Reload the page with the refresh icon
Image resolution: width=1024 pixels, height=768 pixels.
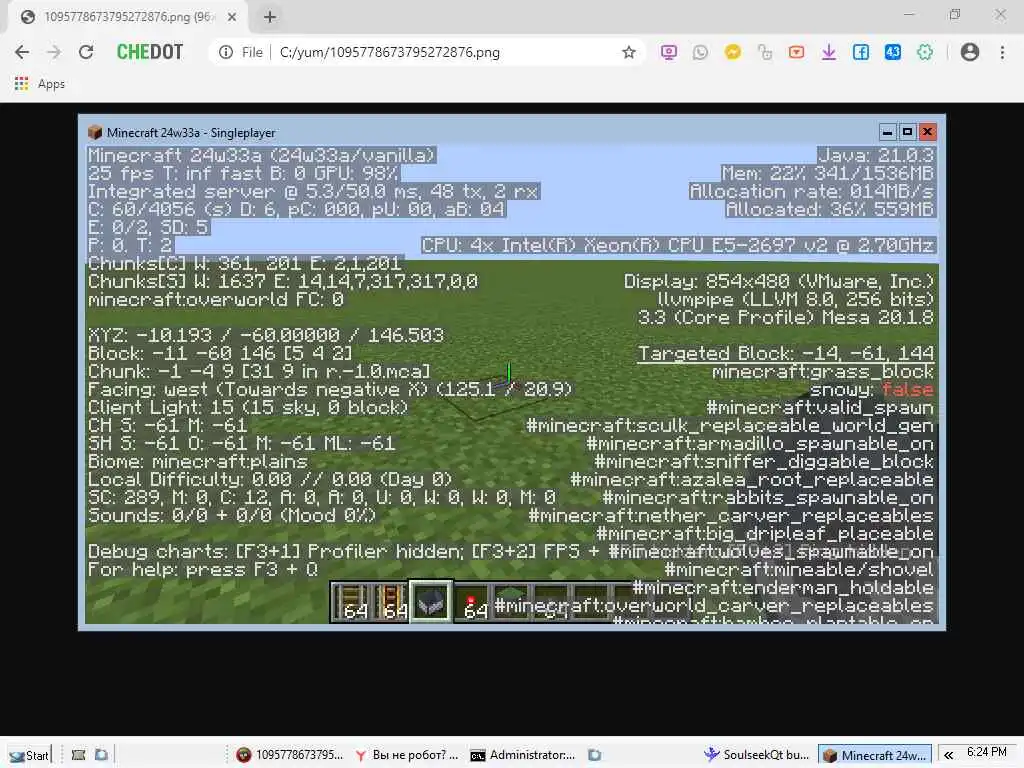(86, 52)
